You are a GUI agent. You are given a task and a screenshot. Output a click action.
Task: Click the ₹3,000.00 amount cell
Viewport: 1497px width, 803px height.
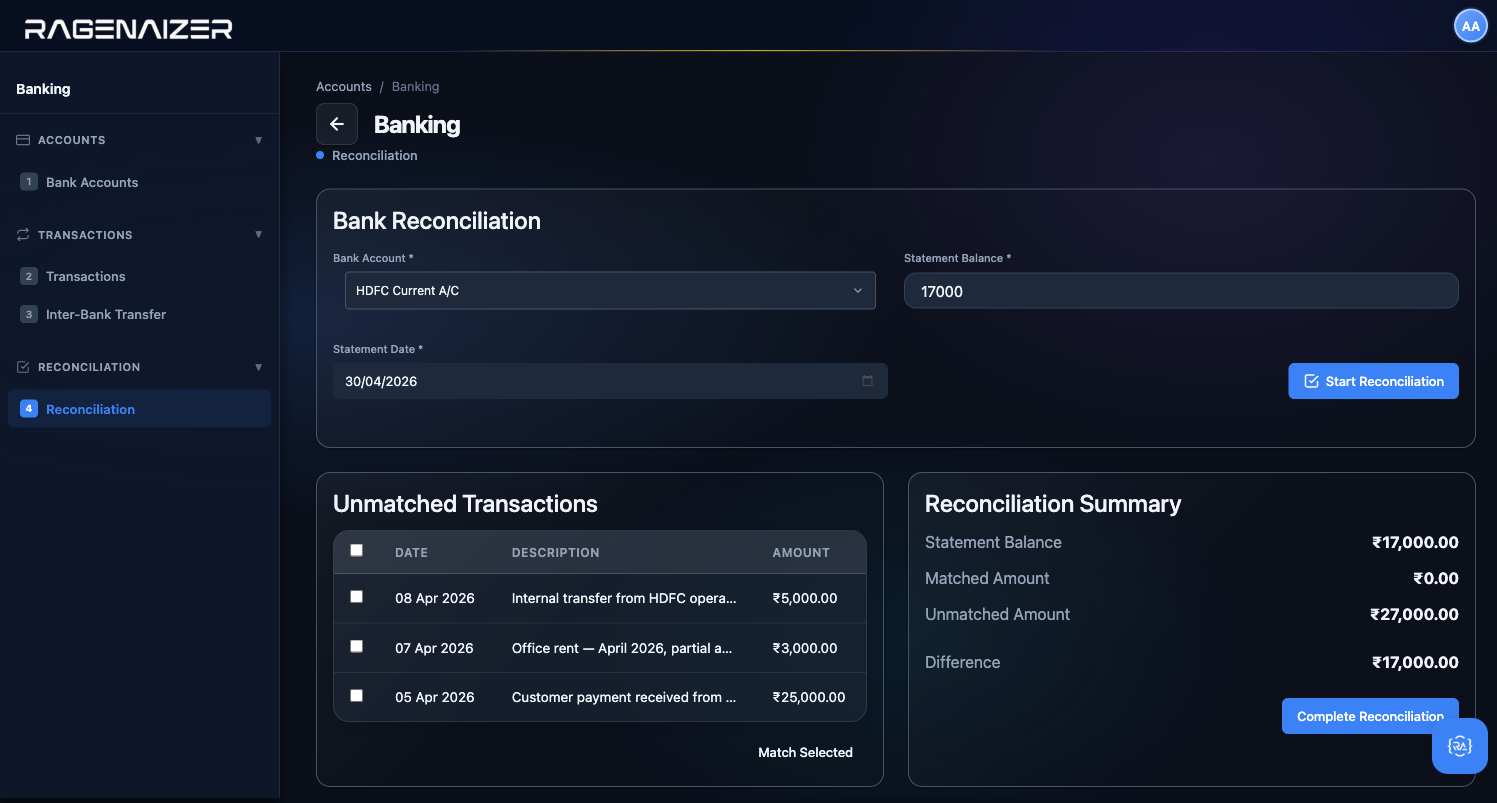point(805,648)
